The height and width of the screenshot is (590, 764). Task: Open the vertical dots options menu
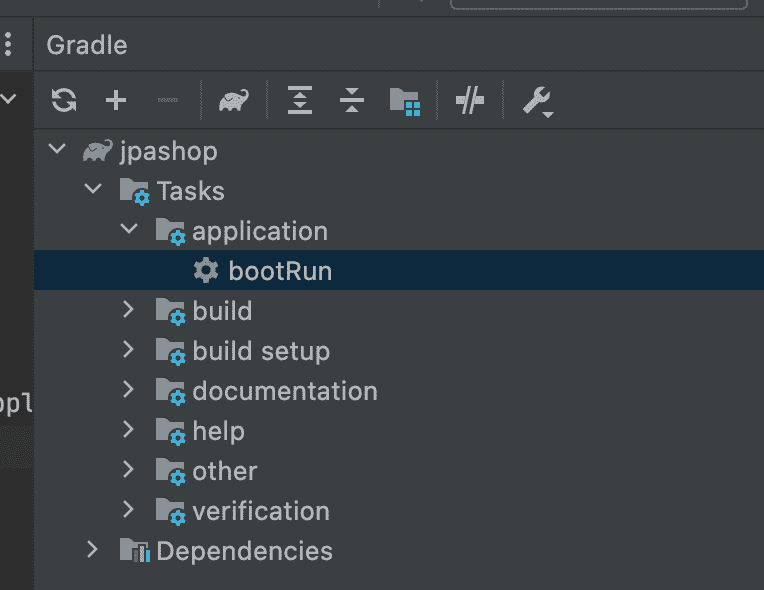coord(8,44)
